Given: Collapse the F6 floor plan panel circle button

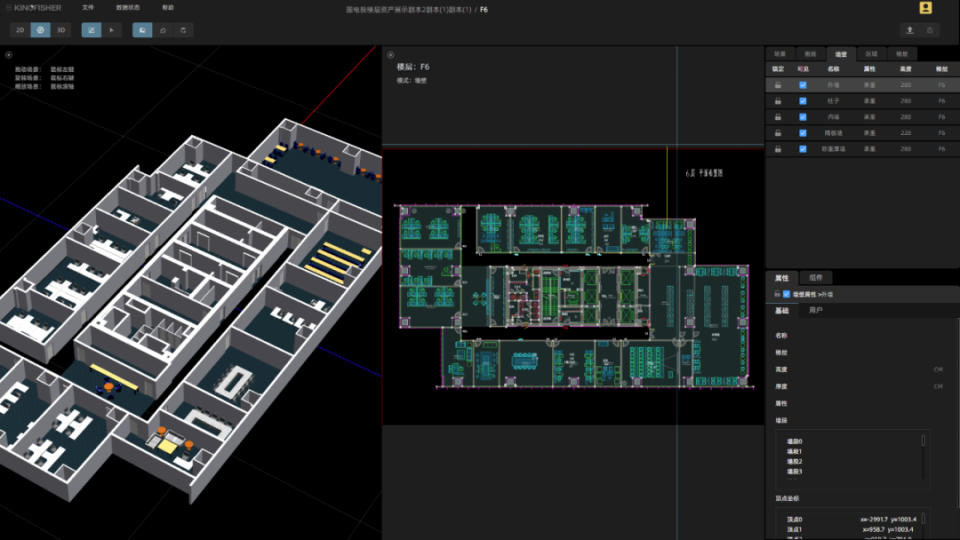Looking at the screenshot, I should tap(391, 55).
